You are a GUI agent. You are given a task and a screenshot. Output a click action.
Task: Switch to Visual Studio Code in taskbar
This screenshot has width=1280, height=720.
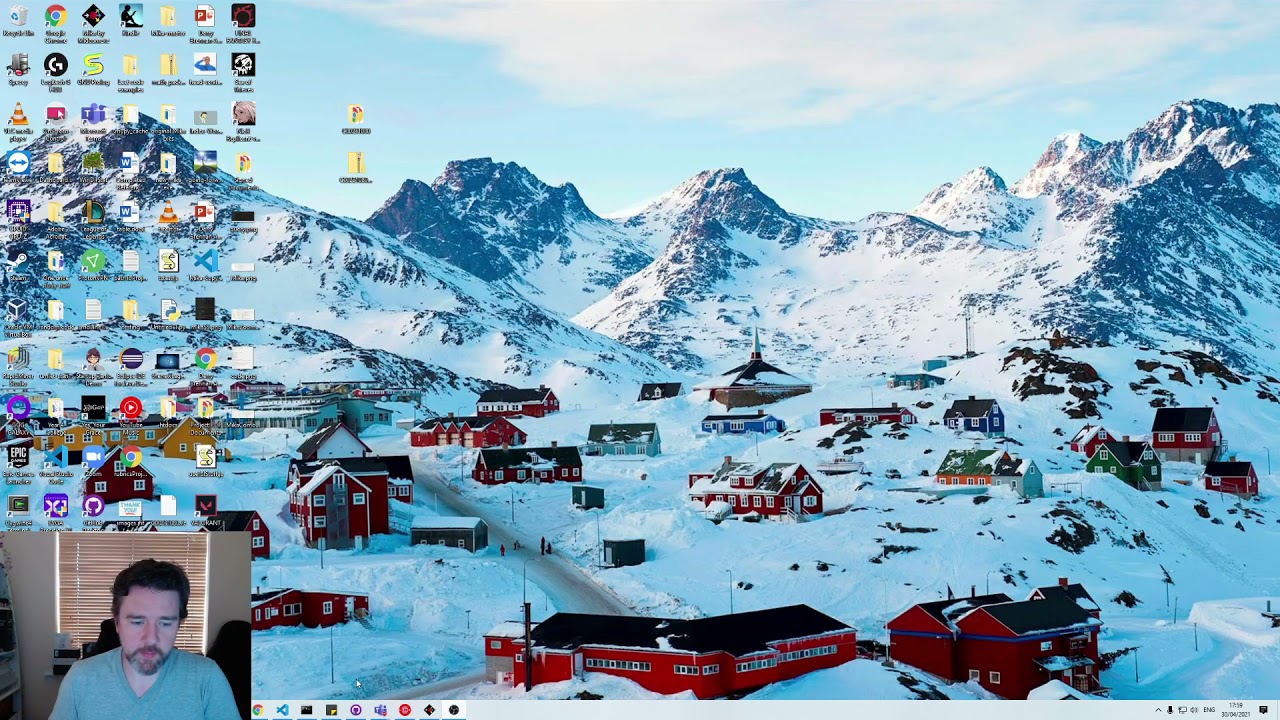282,710
